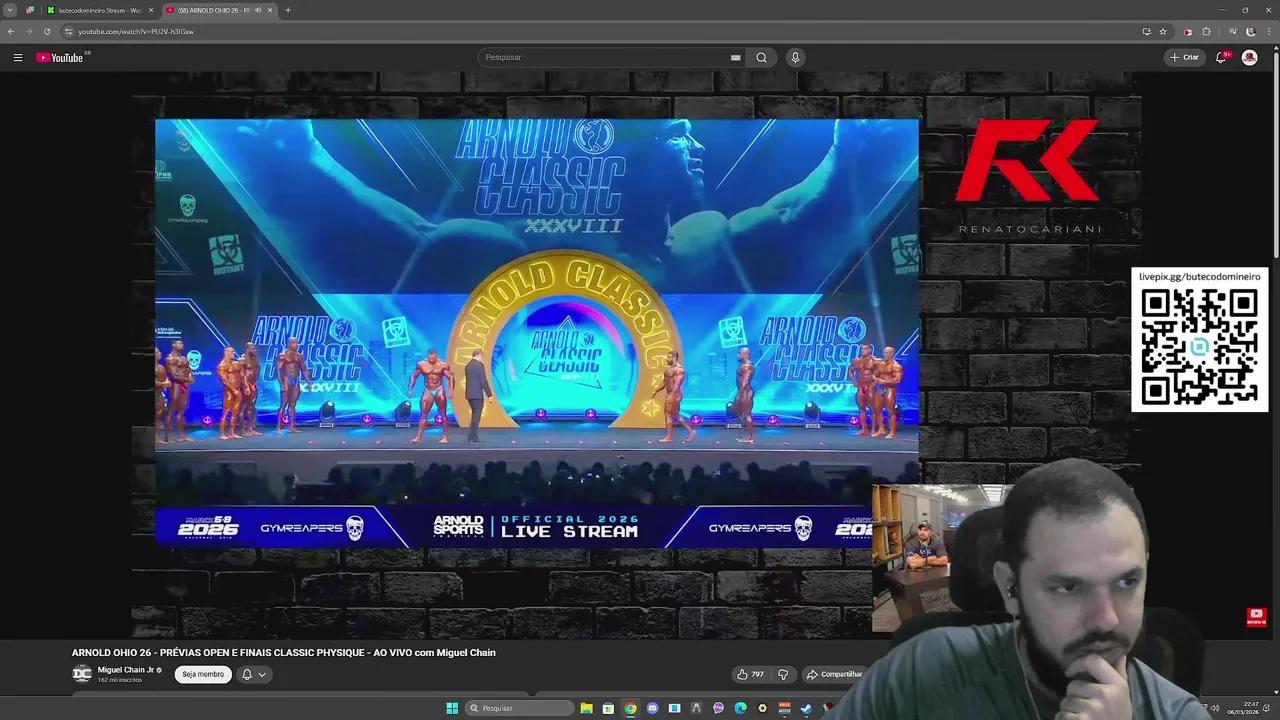Viewport: 1280px width, 720px height.
Task: Click the Arnold Classic live stream video
Action: [536, 334]
